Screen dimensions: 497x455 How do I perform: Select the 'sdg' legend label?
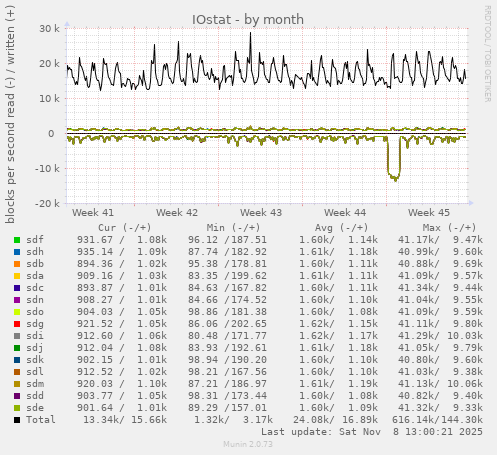tap(35, 324)
